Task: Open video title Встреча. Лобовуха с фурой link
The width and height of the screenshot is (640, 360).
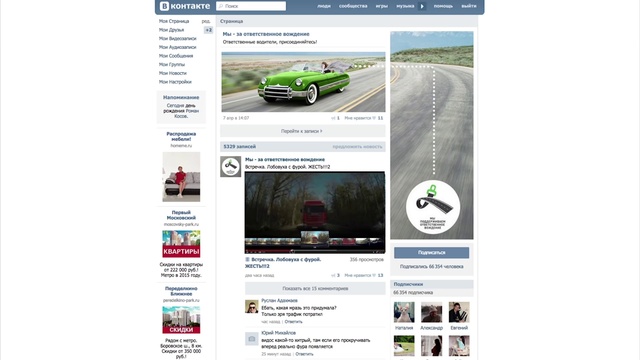Action: 282,262
